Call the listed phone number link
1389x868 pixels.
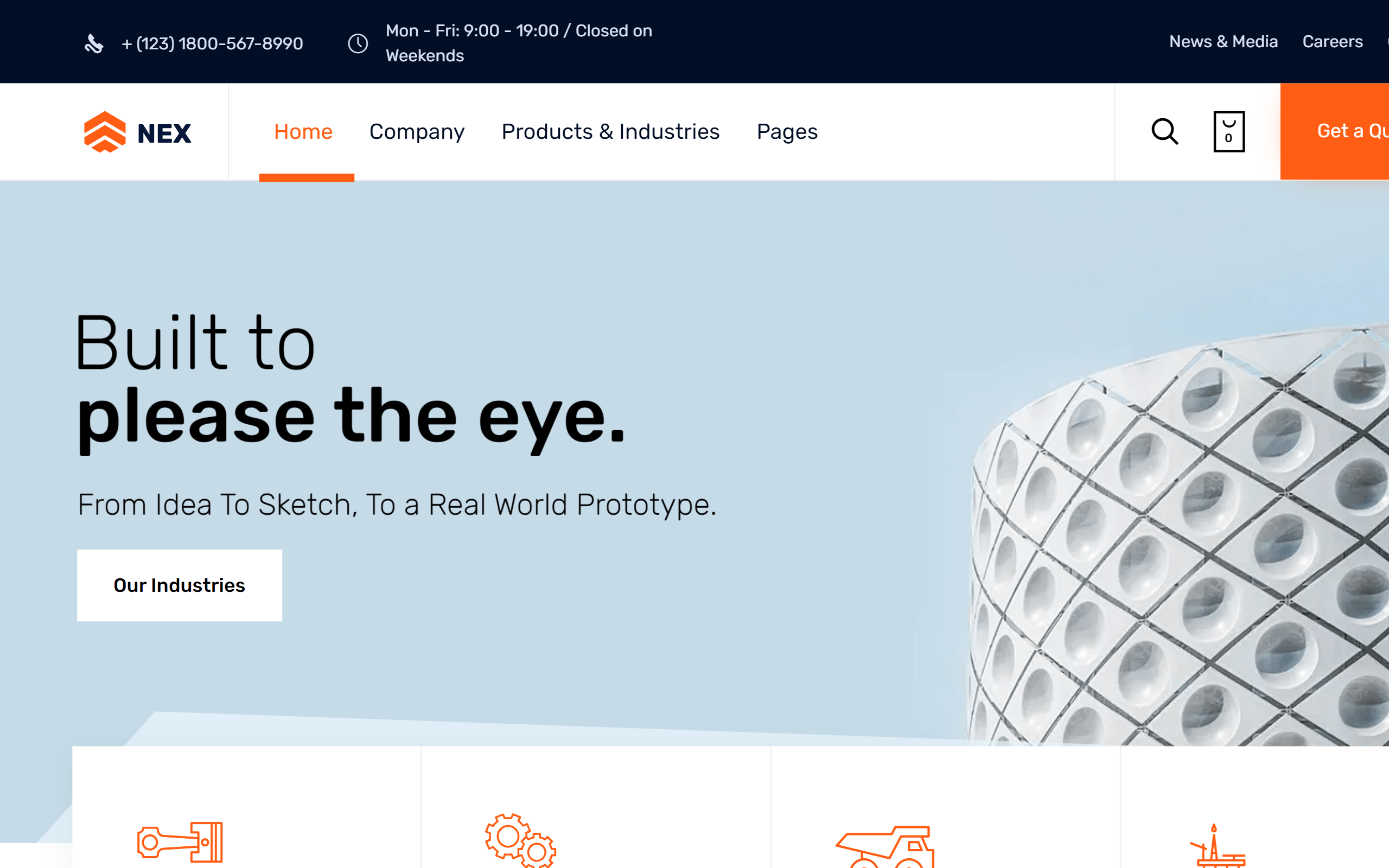(x=211, y=43)
